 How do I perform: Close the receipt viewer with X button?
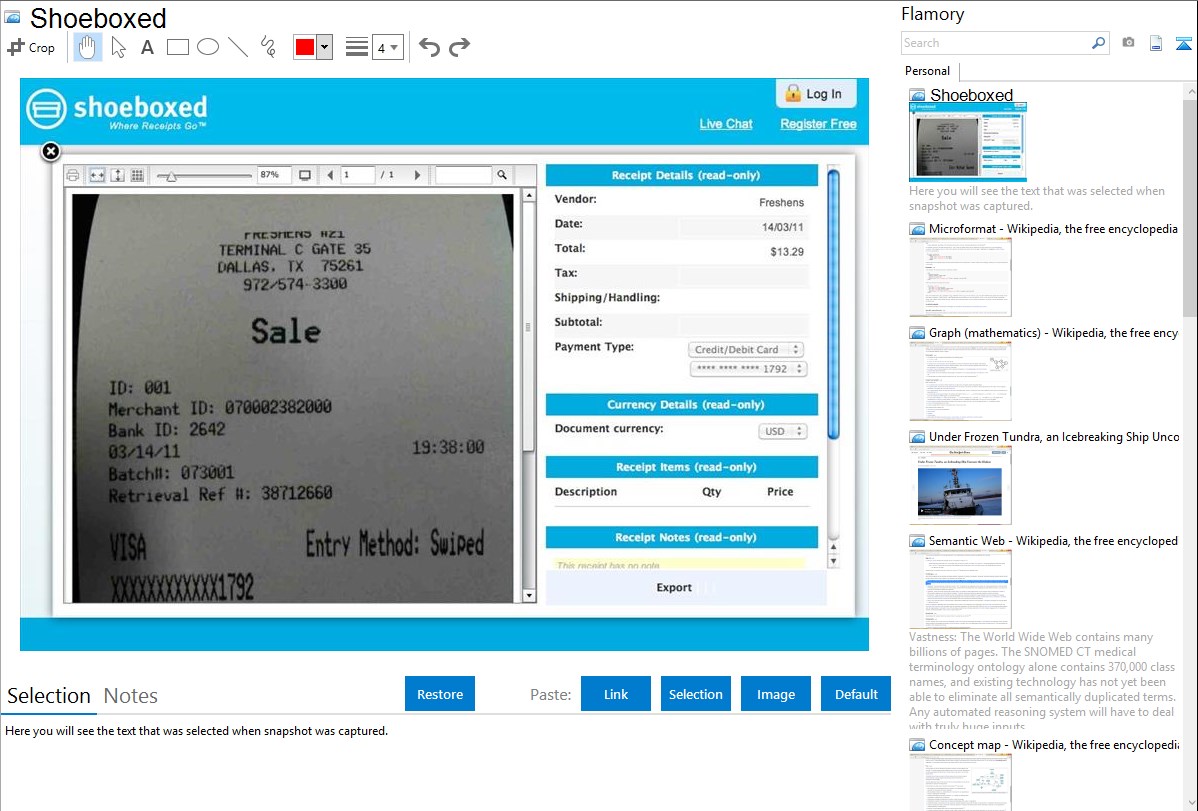(50, 151)
